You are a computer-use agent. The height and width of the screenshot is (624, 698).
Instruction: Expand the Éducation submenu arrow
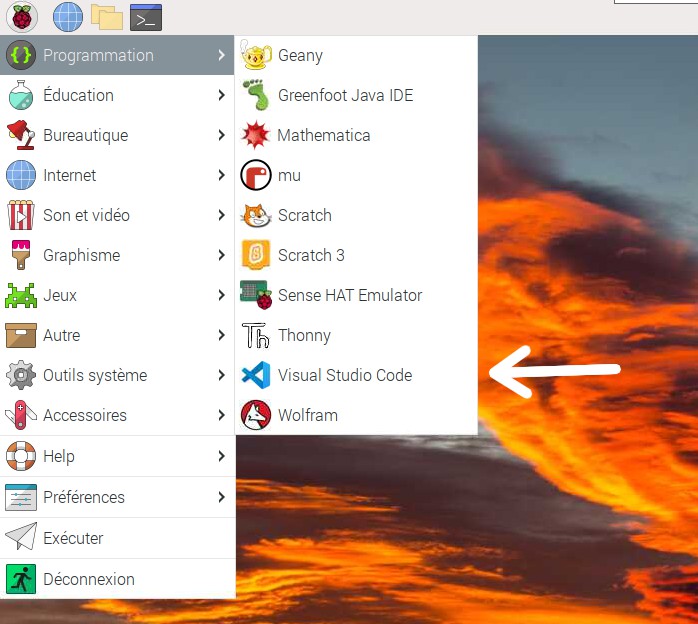coord(221,95)
